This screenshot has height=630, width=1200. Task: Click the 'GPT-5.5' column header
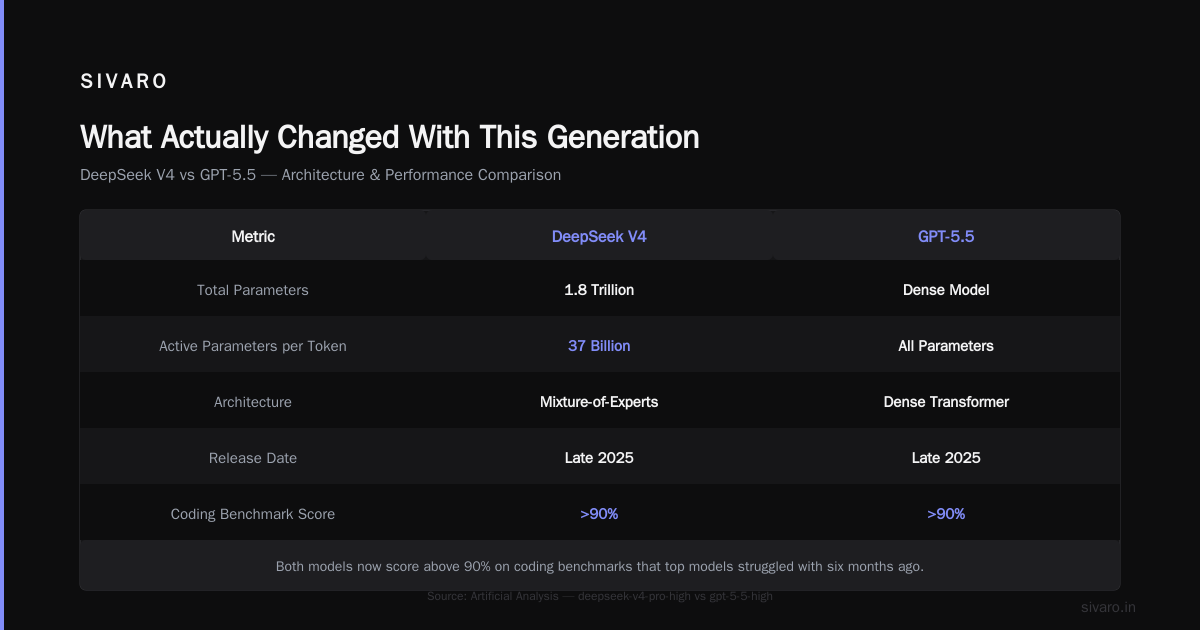946,237
